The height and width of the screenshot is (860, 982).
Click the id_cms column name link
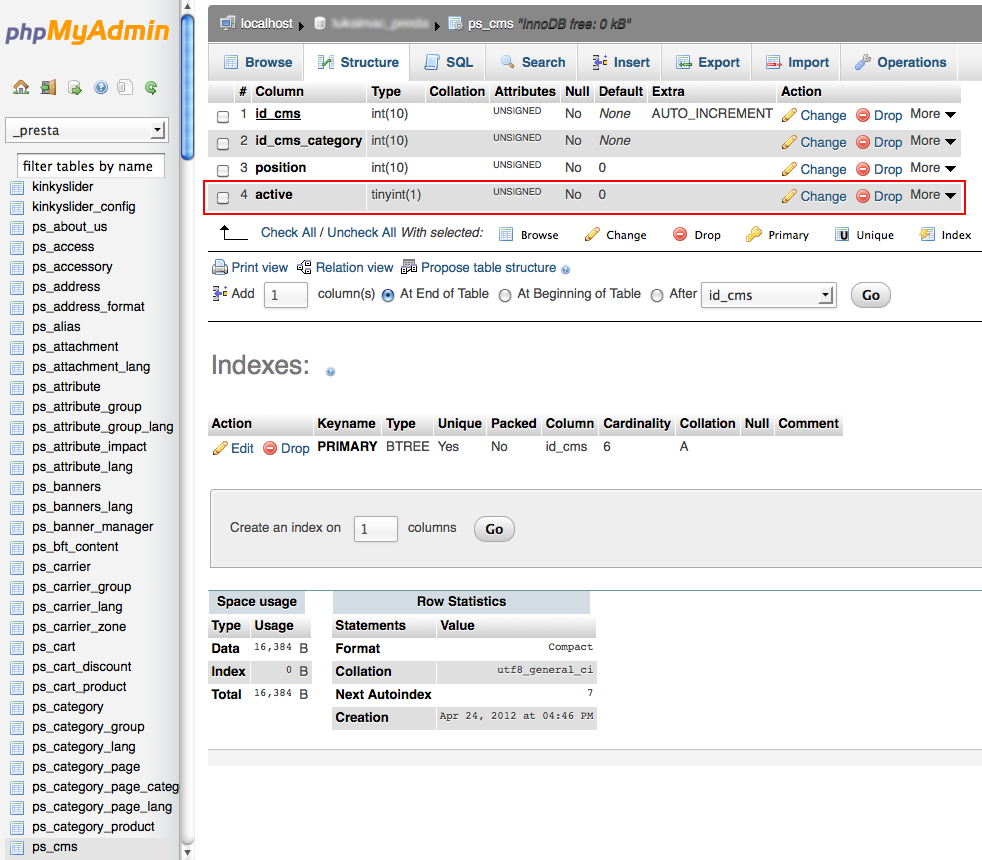coord(277,113)
